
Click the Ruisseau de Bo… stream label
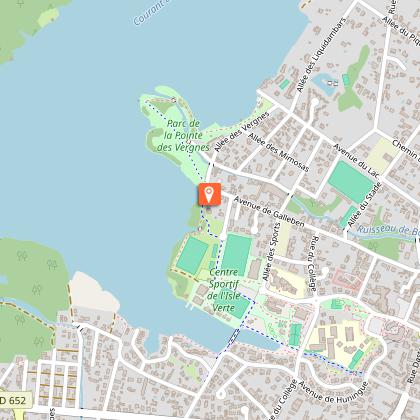(388, 230)
